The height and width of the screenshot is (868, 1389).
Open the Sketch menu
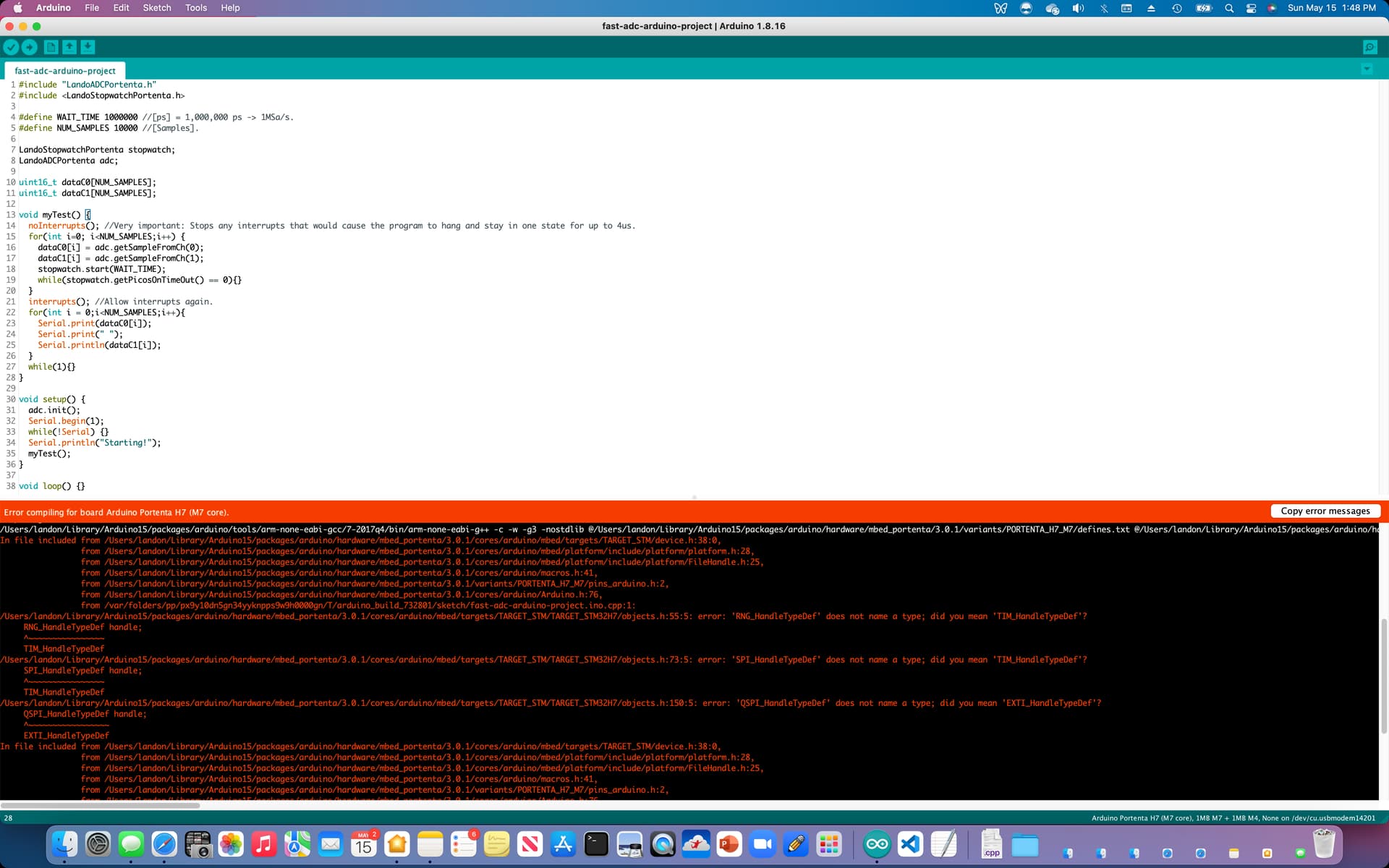point(156,8)
